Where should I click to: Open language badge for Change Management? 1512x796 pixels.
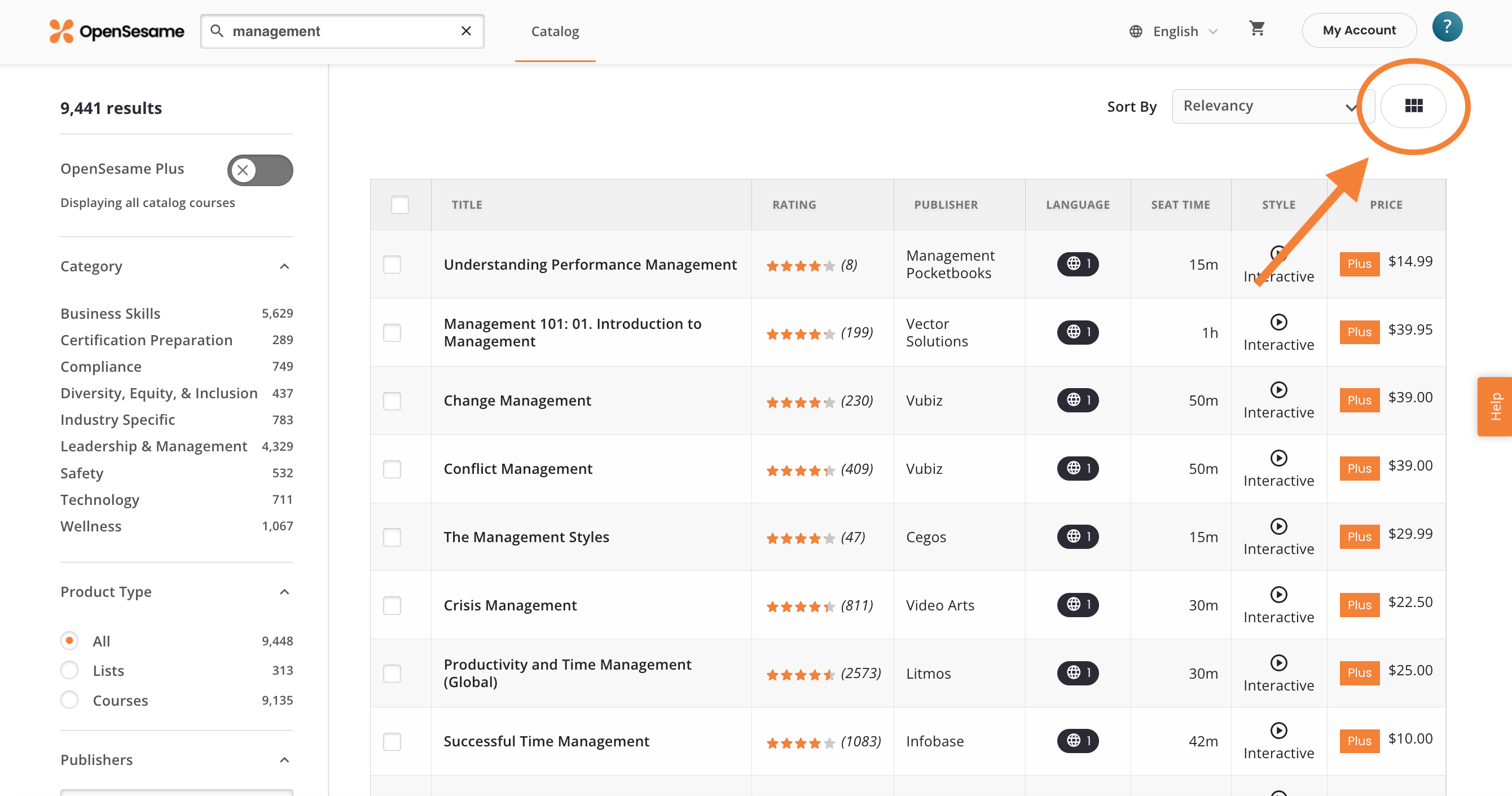[1078, 401]
